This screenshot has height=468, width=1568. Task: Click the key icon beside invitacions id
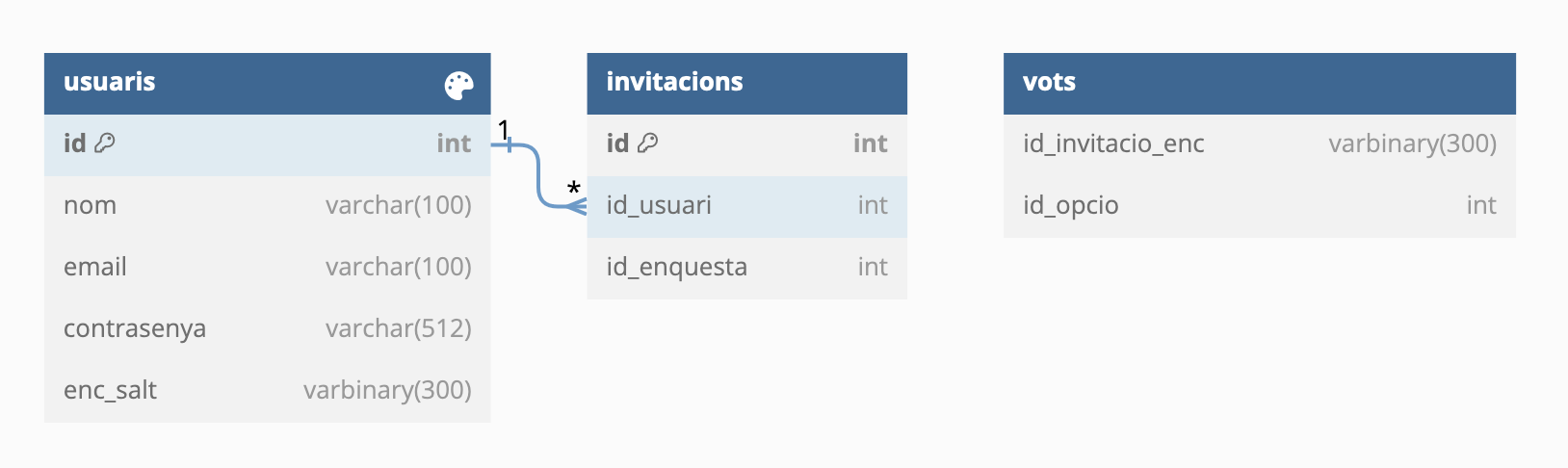click(x=648, y=143)
